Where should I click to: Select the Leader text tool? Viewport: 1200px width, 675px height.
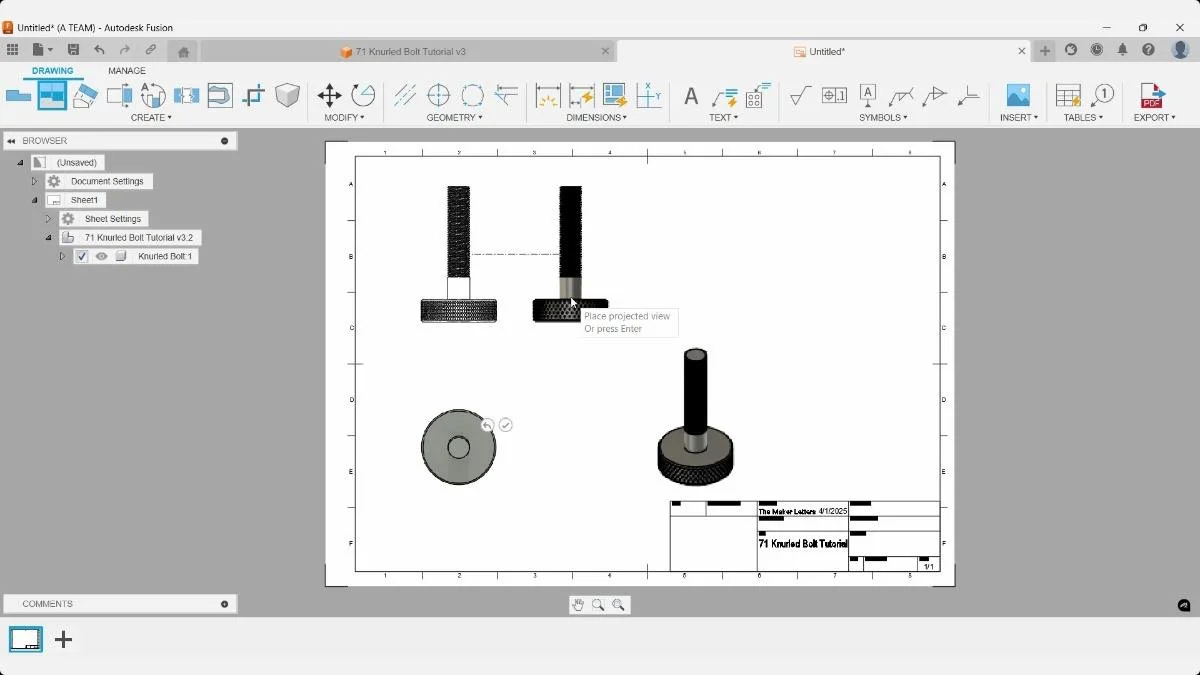point(724,96)
